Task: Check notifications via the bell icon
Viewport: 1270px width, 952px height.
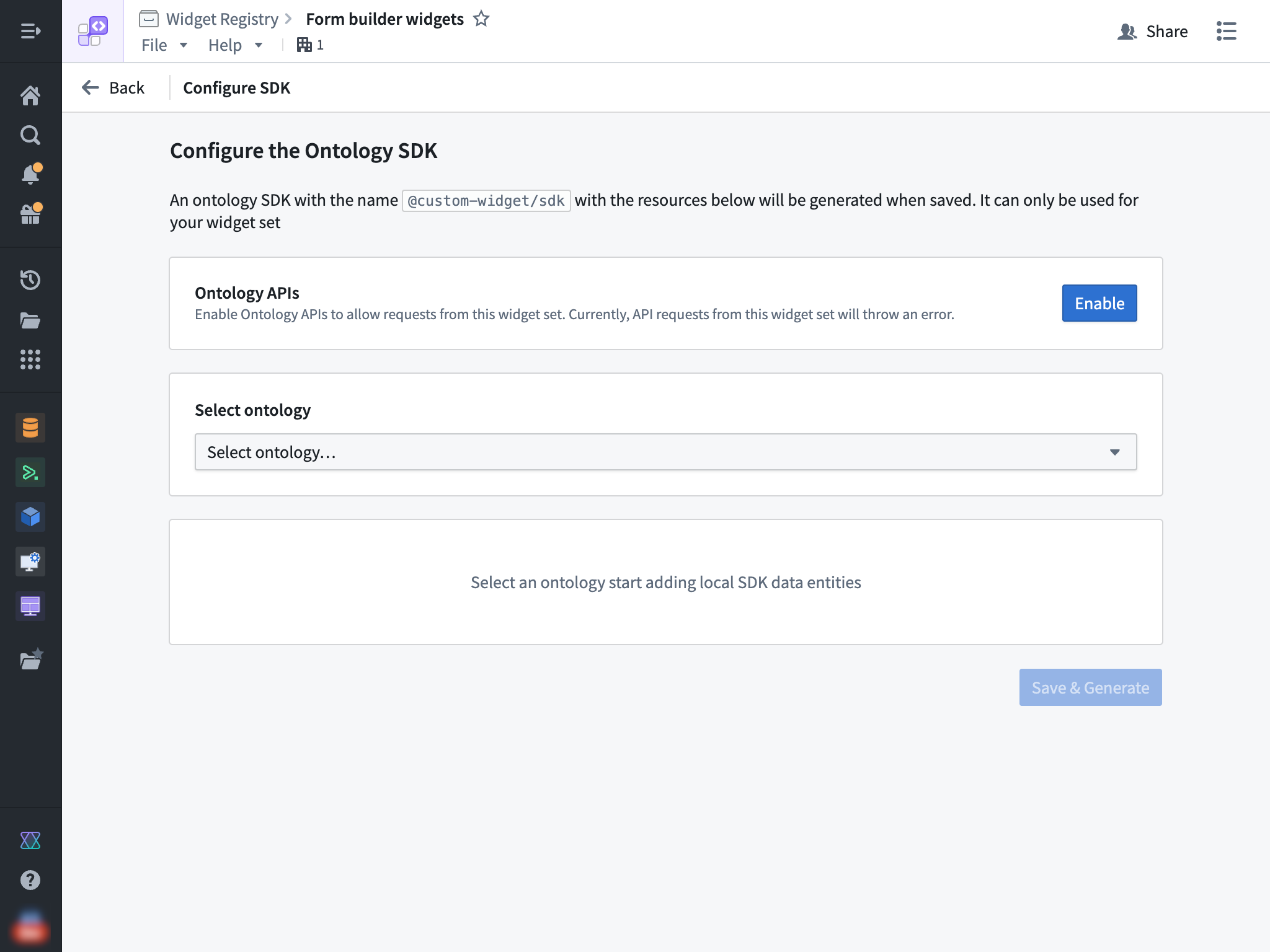Action: click(30, 174)
